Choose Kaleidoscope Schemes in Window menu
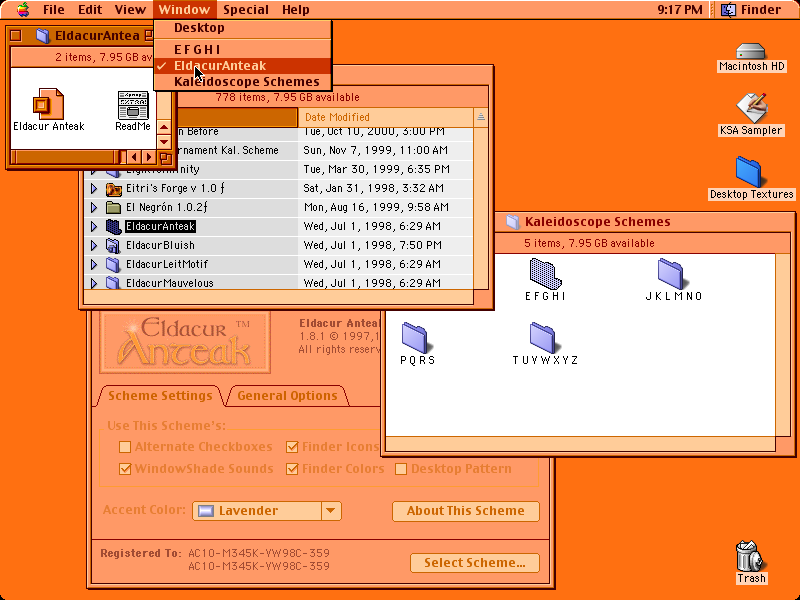Viewport: 800px width, 600px height. tap(243, 82)
